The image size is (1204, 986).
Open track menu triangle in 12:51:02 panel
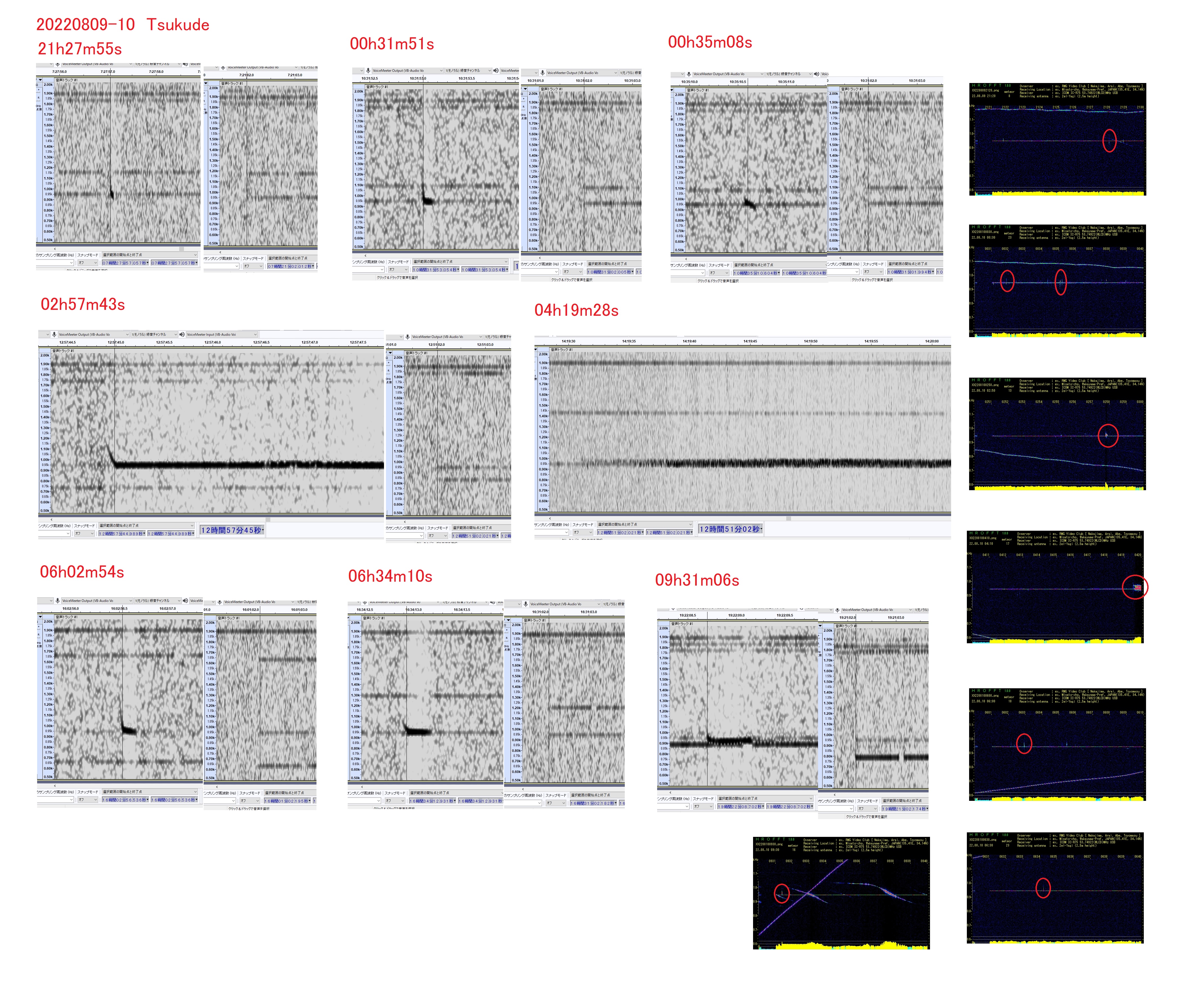[x=390, y=353]
